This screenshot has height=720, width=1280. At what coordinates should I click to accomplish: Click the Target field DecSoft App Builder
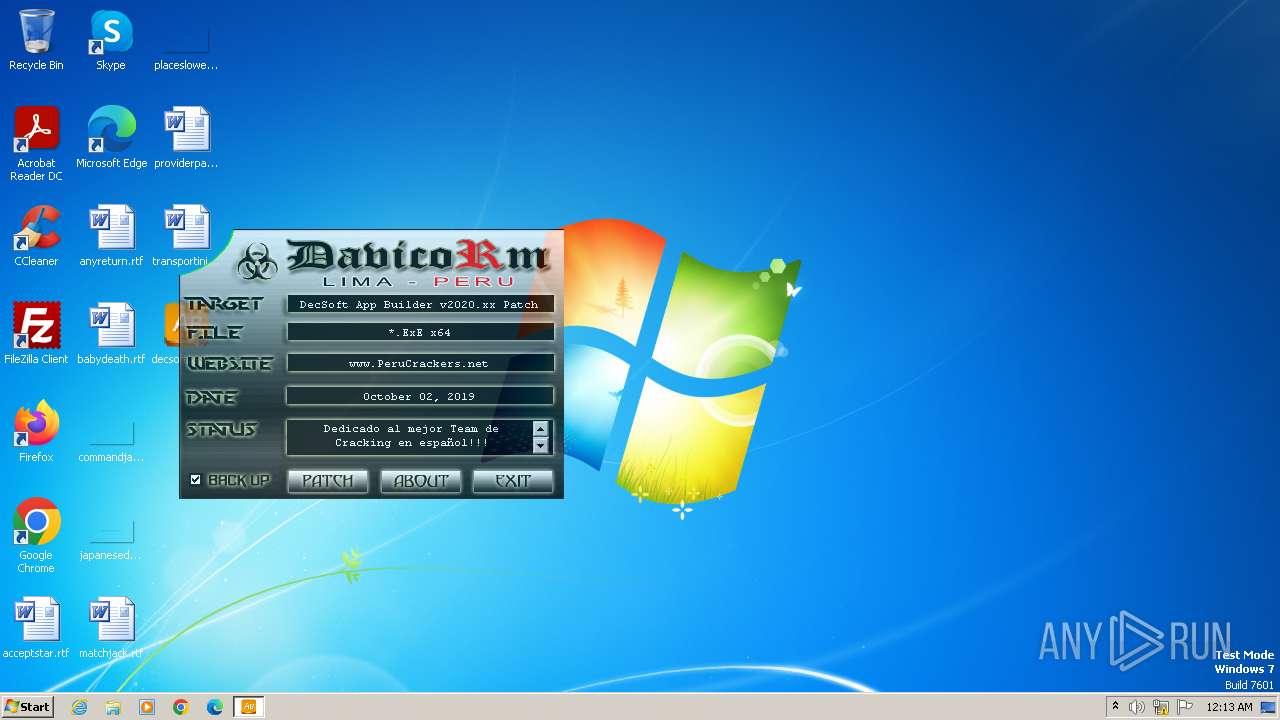pos(420,304)
